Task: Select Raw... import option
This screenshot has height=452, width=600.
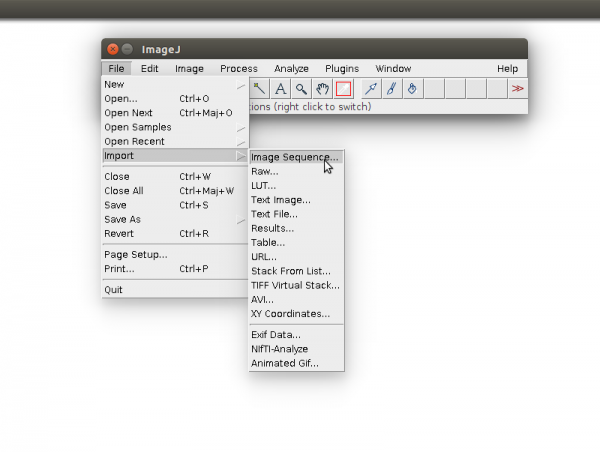Action: click(296, 171)
